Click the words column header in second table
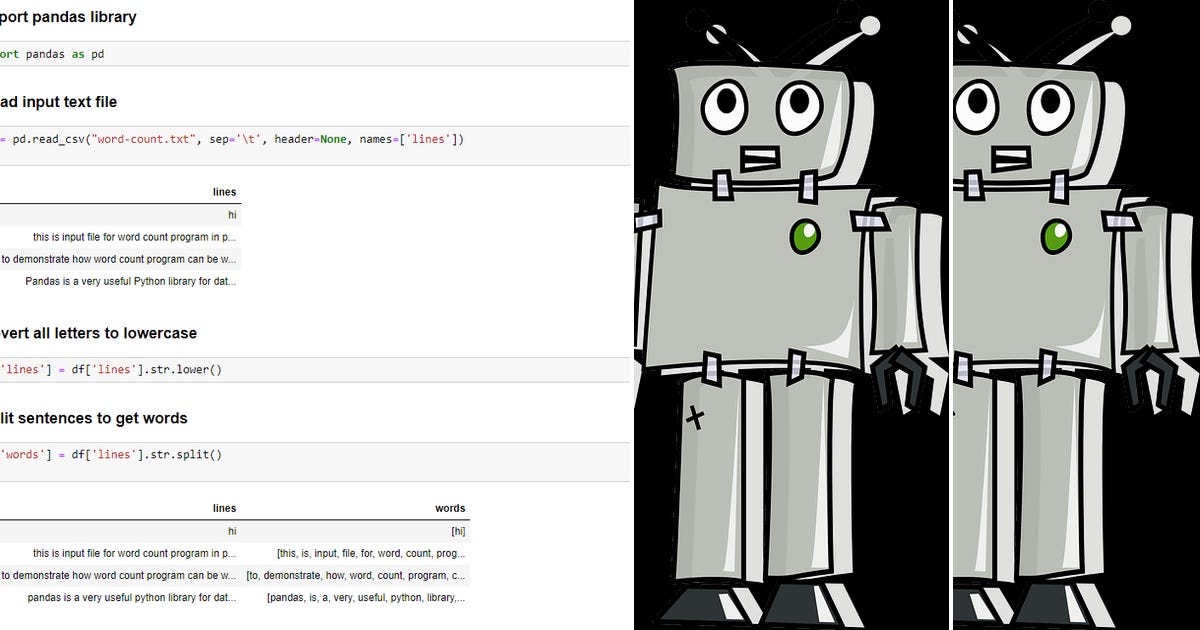This screenshot has width=1200, height=630. click(x=450, y=507)
